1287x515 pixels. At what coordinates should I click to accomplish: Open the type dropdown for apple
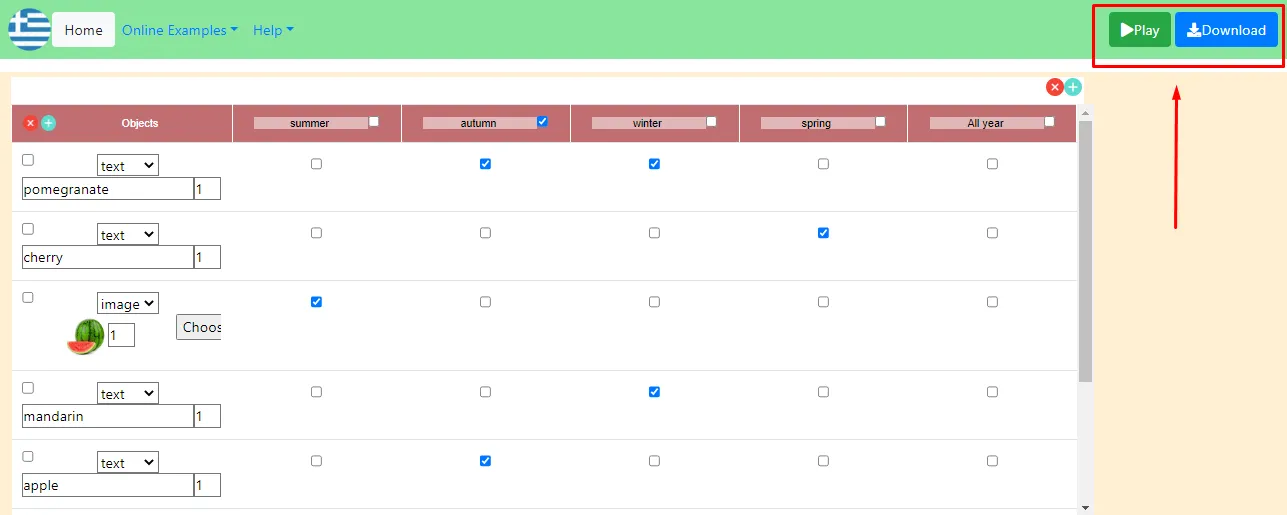coord(127,463)
